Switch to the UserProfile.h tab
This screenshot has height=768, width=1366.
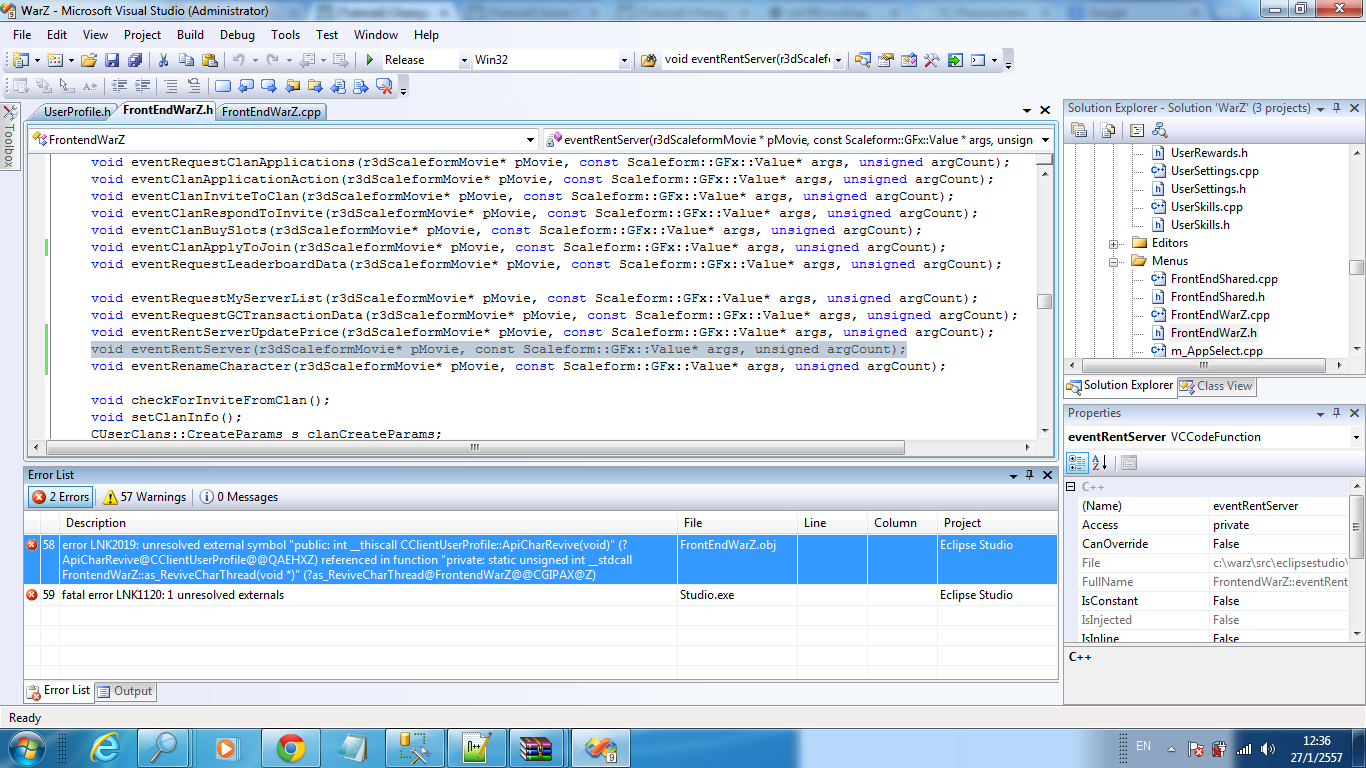76,112
